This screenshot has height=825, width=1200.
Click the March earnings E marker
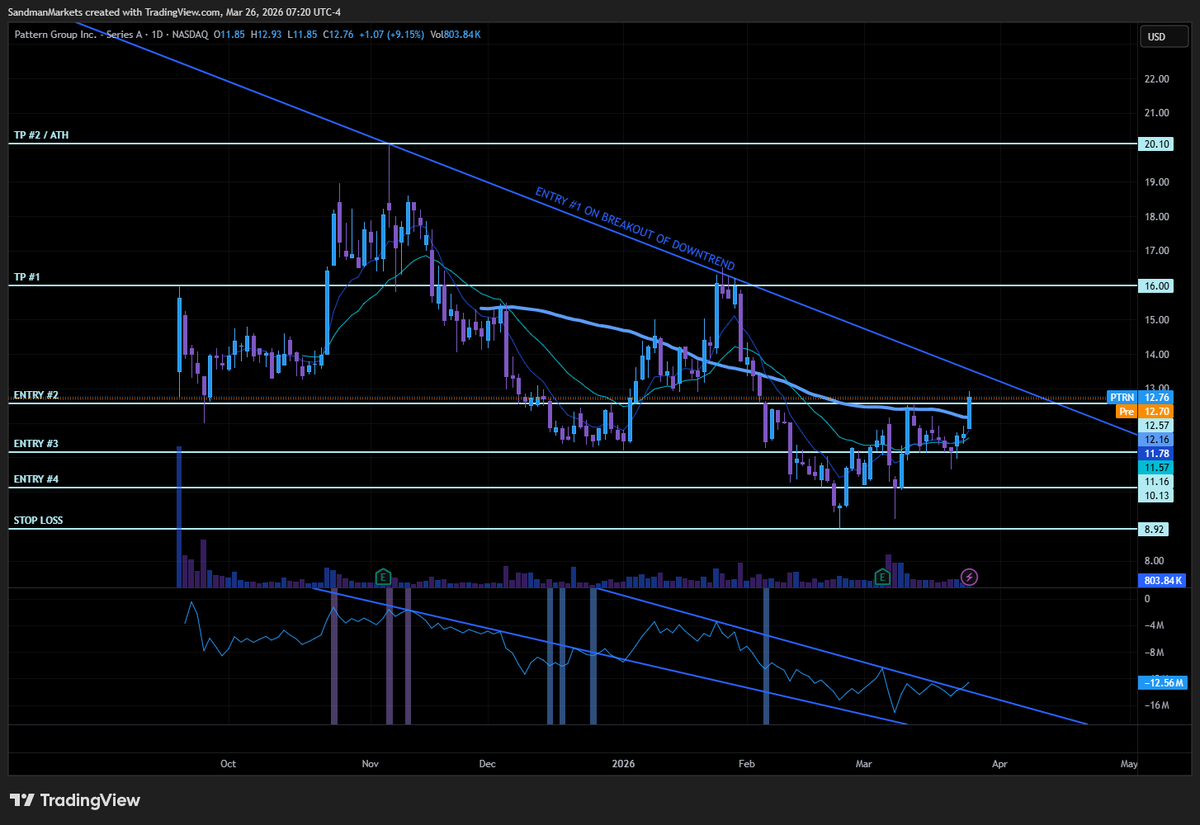(883, 576)
